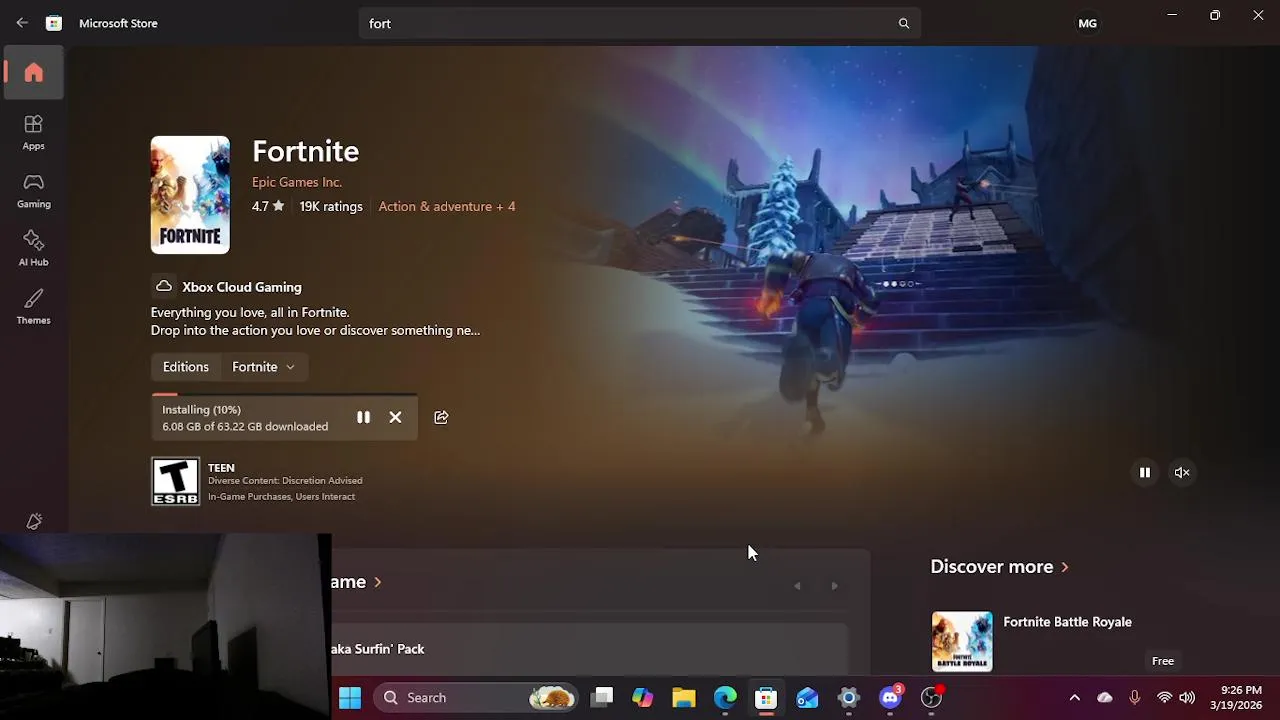This screenshot has width=1280, height=720.
Task: Toggle trailer audio mute
Action: [x=1182, y=472]
